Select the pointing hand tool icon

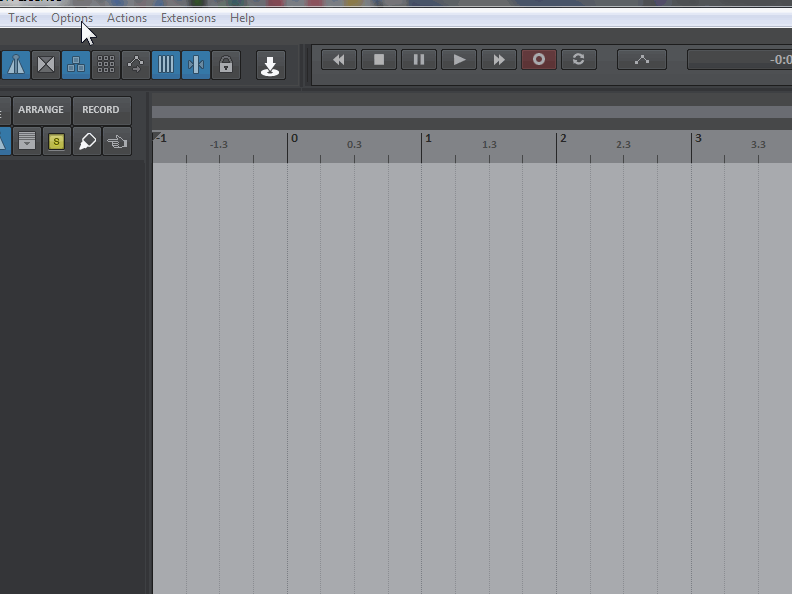coord(117,141)
